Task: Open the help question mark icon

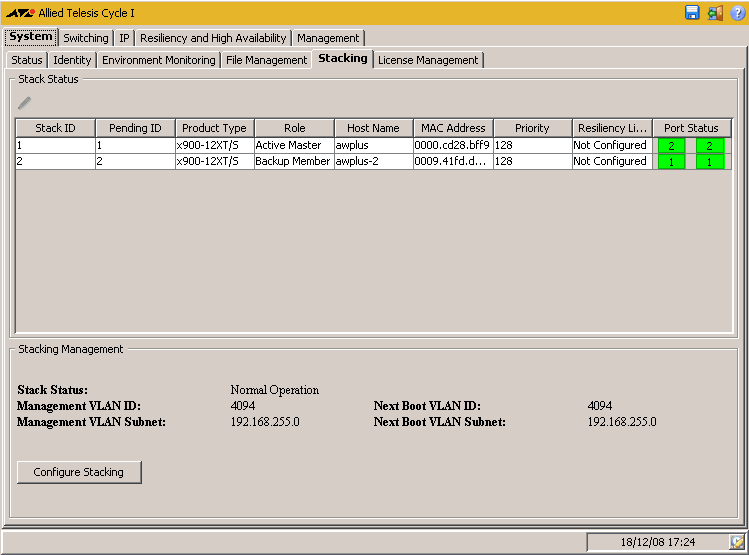Action: 737,12
